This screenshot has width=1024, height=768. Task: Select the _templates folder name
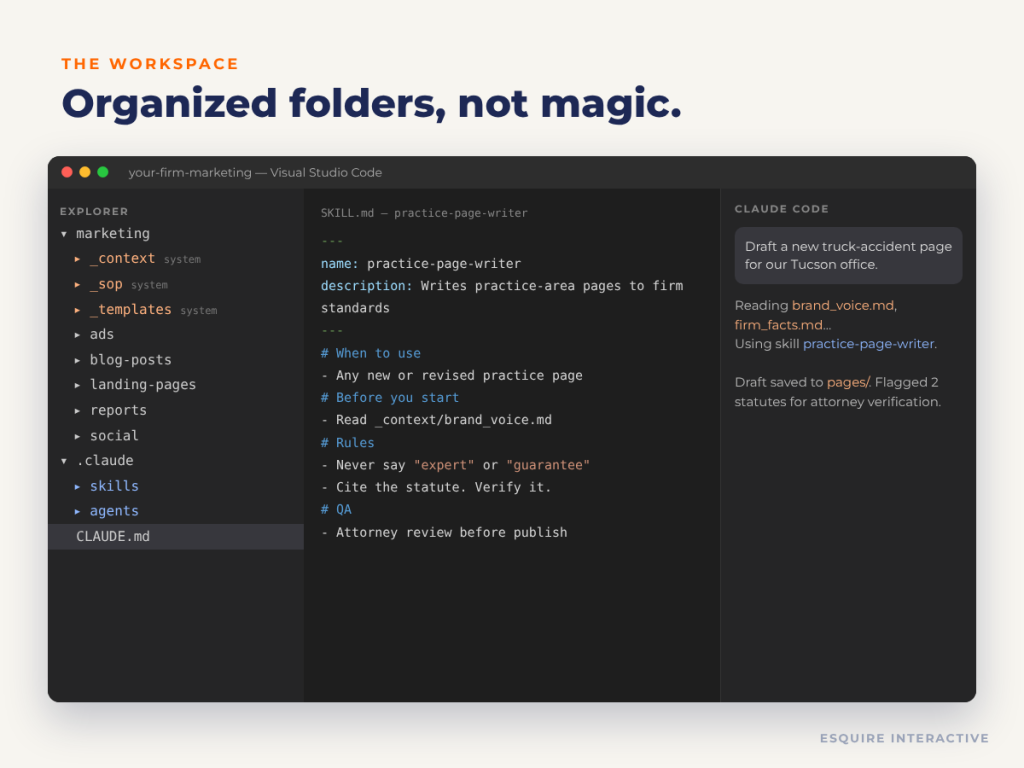131,309
